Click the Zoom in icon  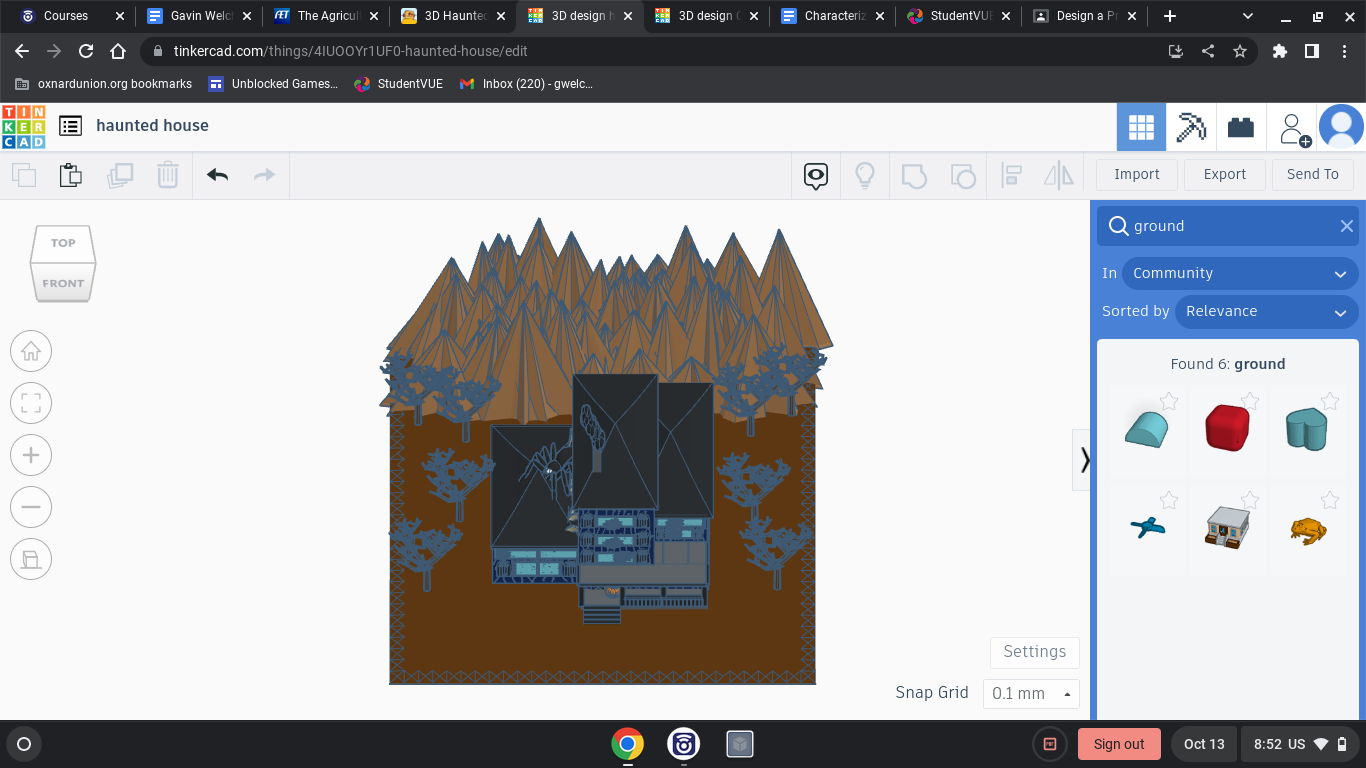[31, 455]
